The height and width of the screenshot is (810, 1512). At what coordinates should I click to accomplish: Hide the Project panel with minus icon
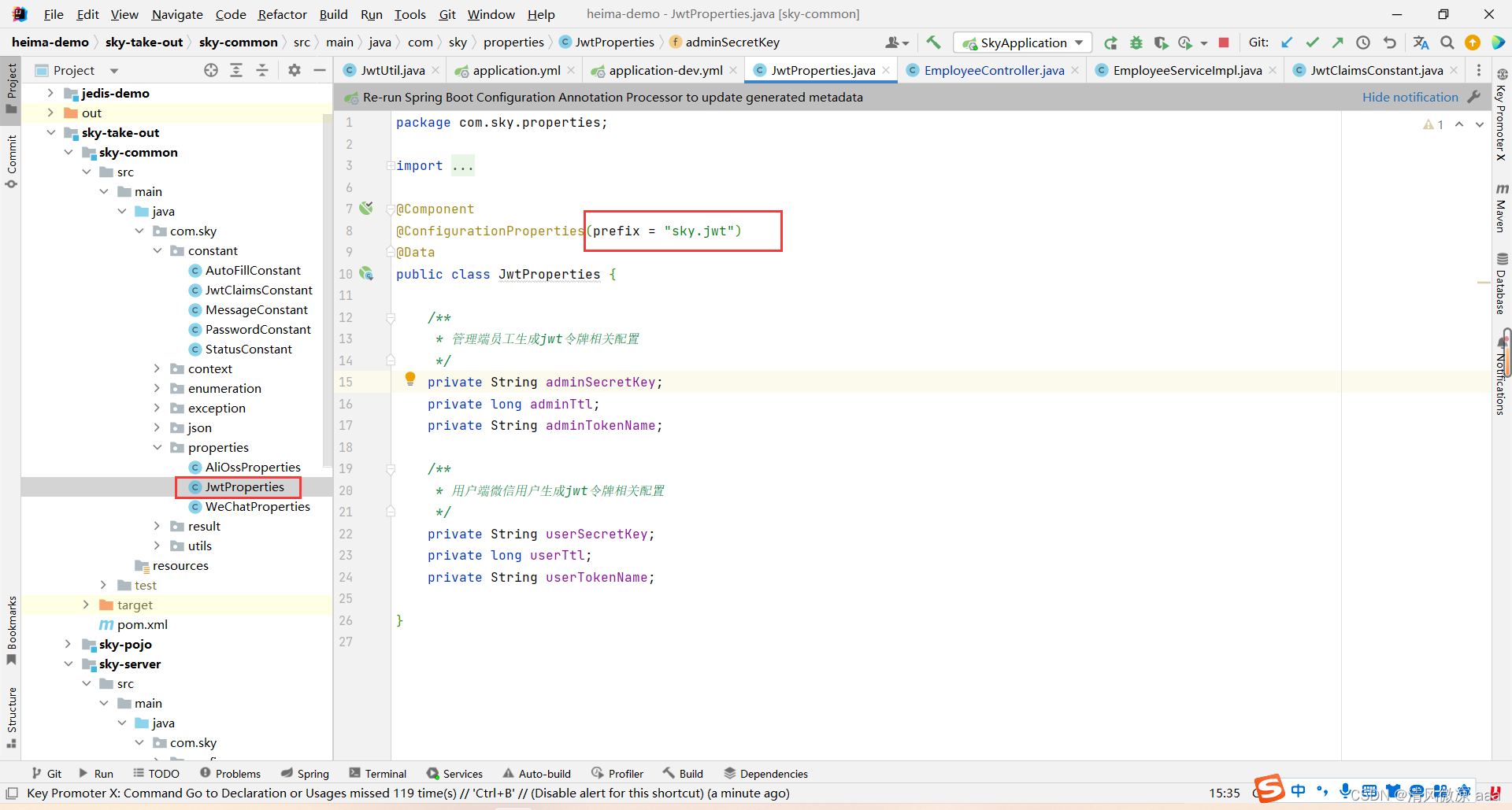coord(320,70)
